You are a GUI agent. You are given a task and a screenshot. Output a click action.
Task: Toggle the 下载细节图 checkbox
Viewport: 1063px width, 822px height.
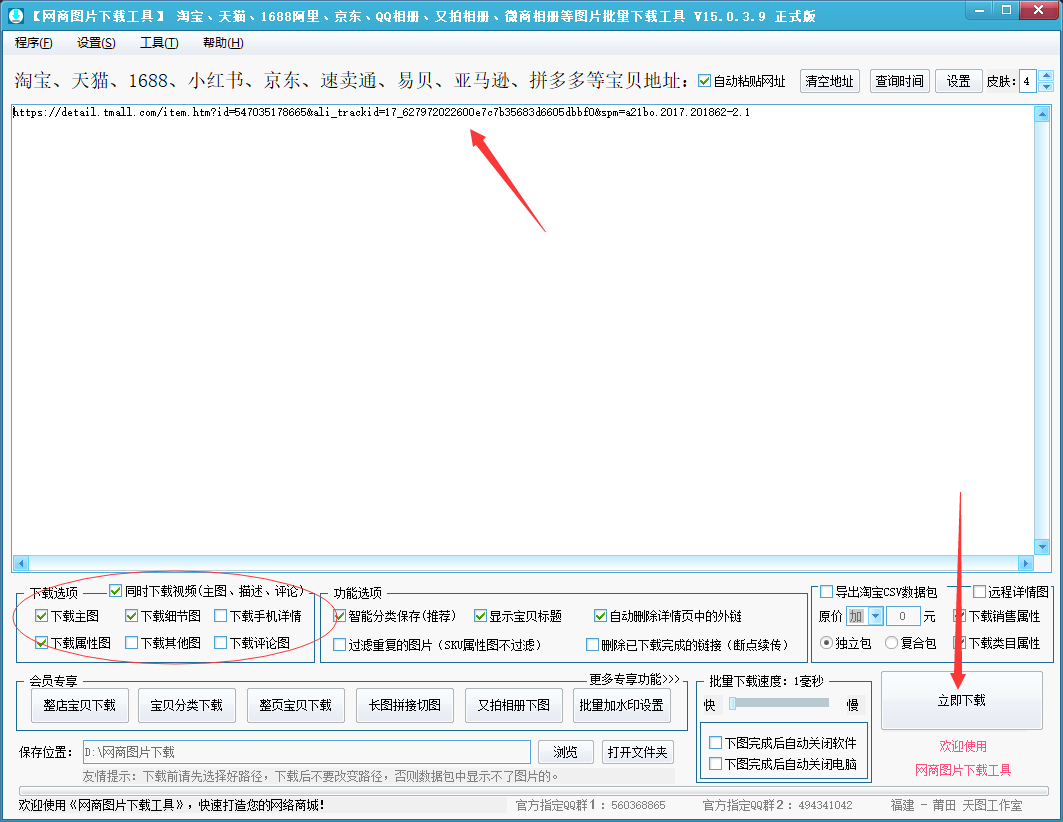(x=132, y=616)
